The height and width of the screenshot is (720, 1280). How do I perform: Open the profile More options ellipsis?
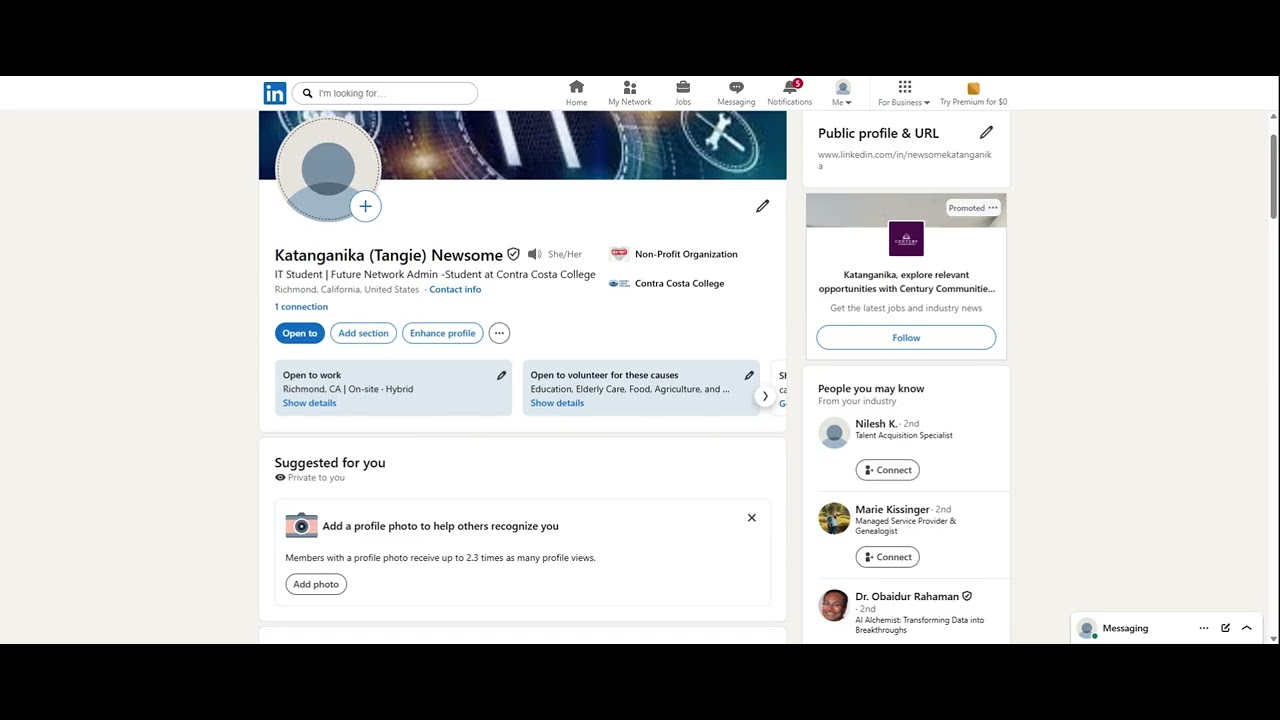[499, 333]
